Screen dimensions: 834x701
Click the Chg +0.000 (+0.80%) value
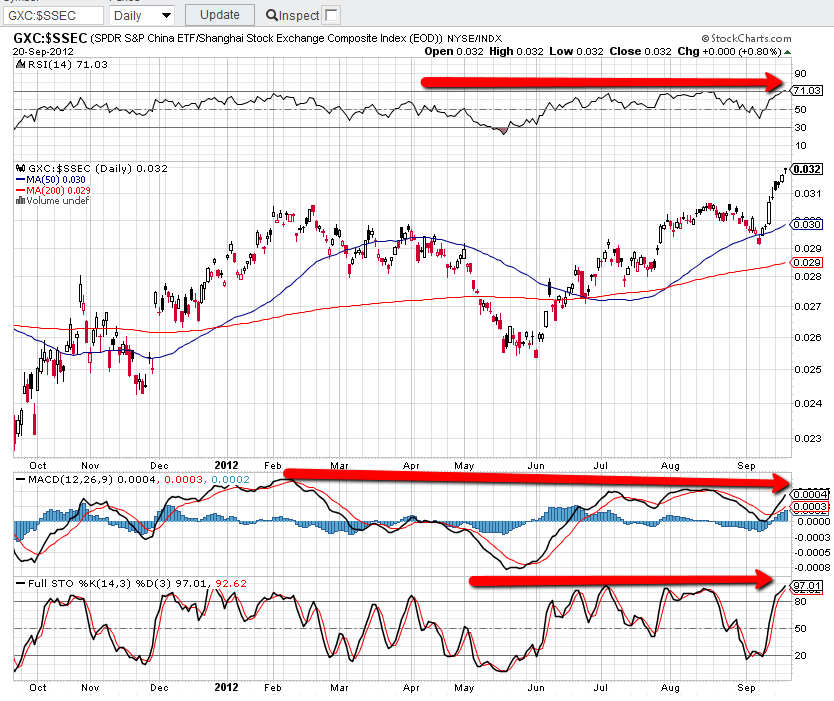pos(729,52)
